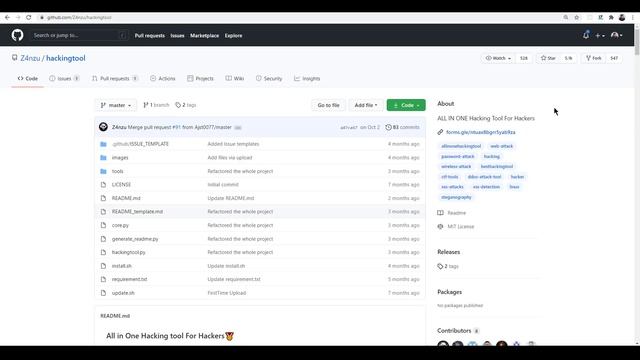
Task: Bookmark page using star icon in address bar
Action: 577,18
